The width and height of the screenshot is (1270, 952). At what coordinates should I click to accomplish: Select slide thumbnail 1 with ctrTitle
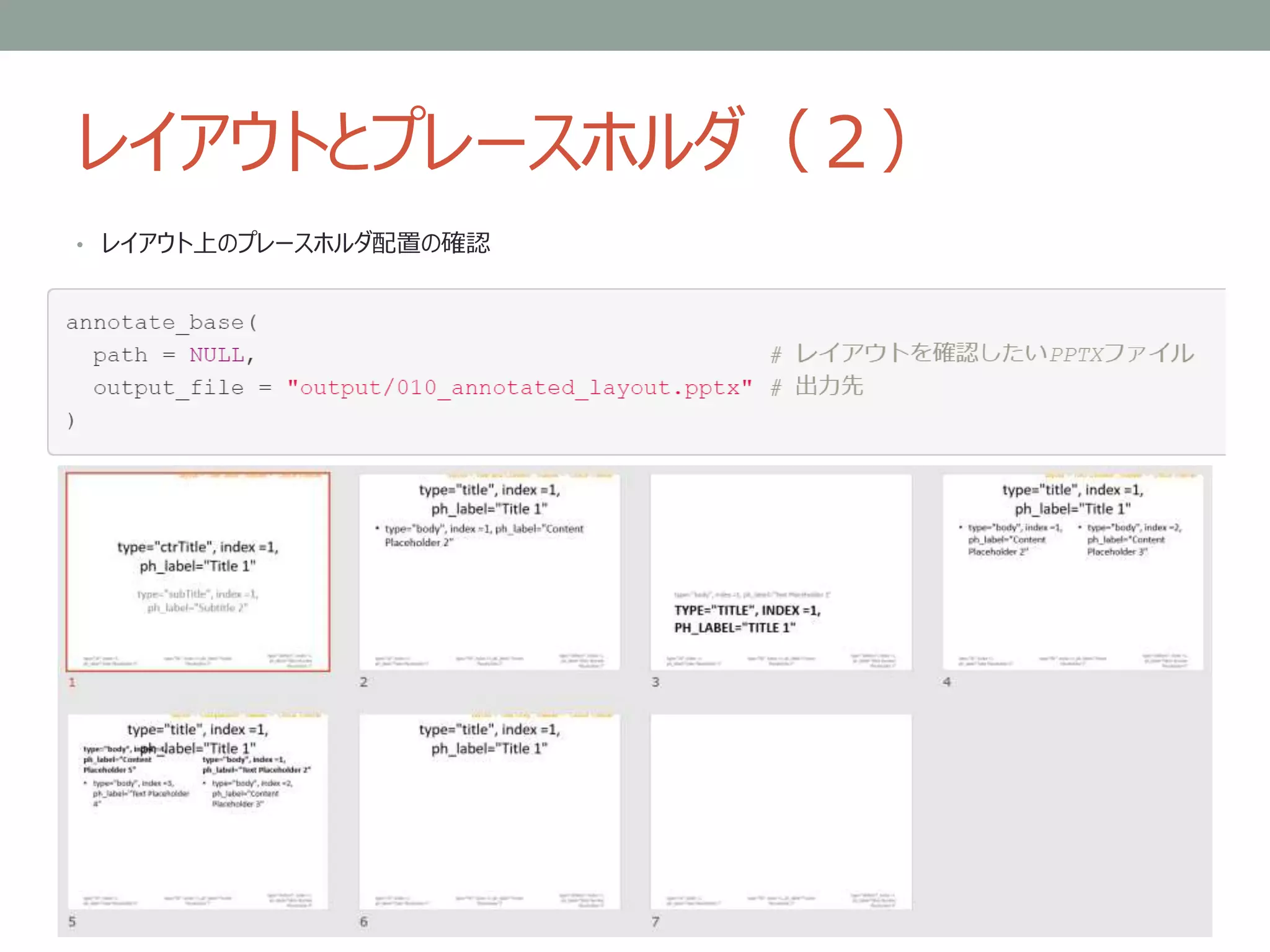[197, 571]
